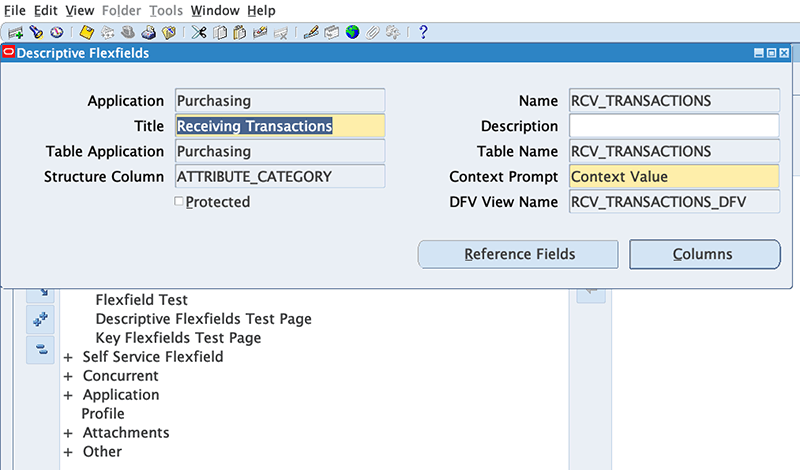
Task: Expand the Concurrent tree node
Action: (x=68, y=377)
